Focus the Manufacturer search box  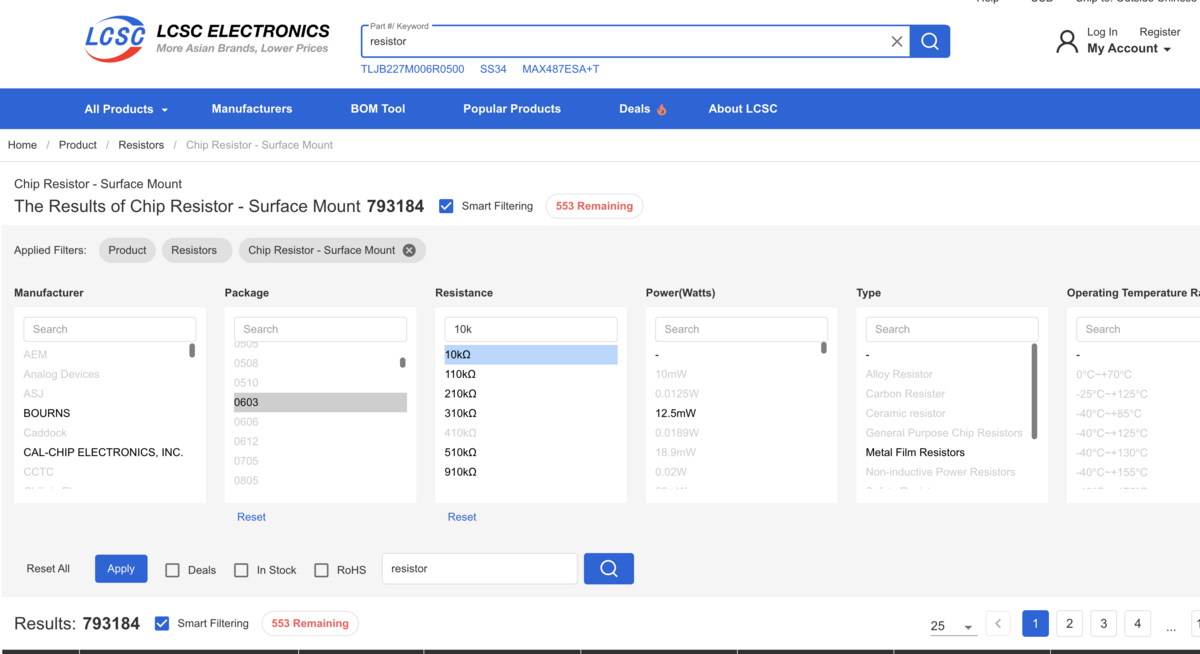[110, 329]
